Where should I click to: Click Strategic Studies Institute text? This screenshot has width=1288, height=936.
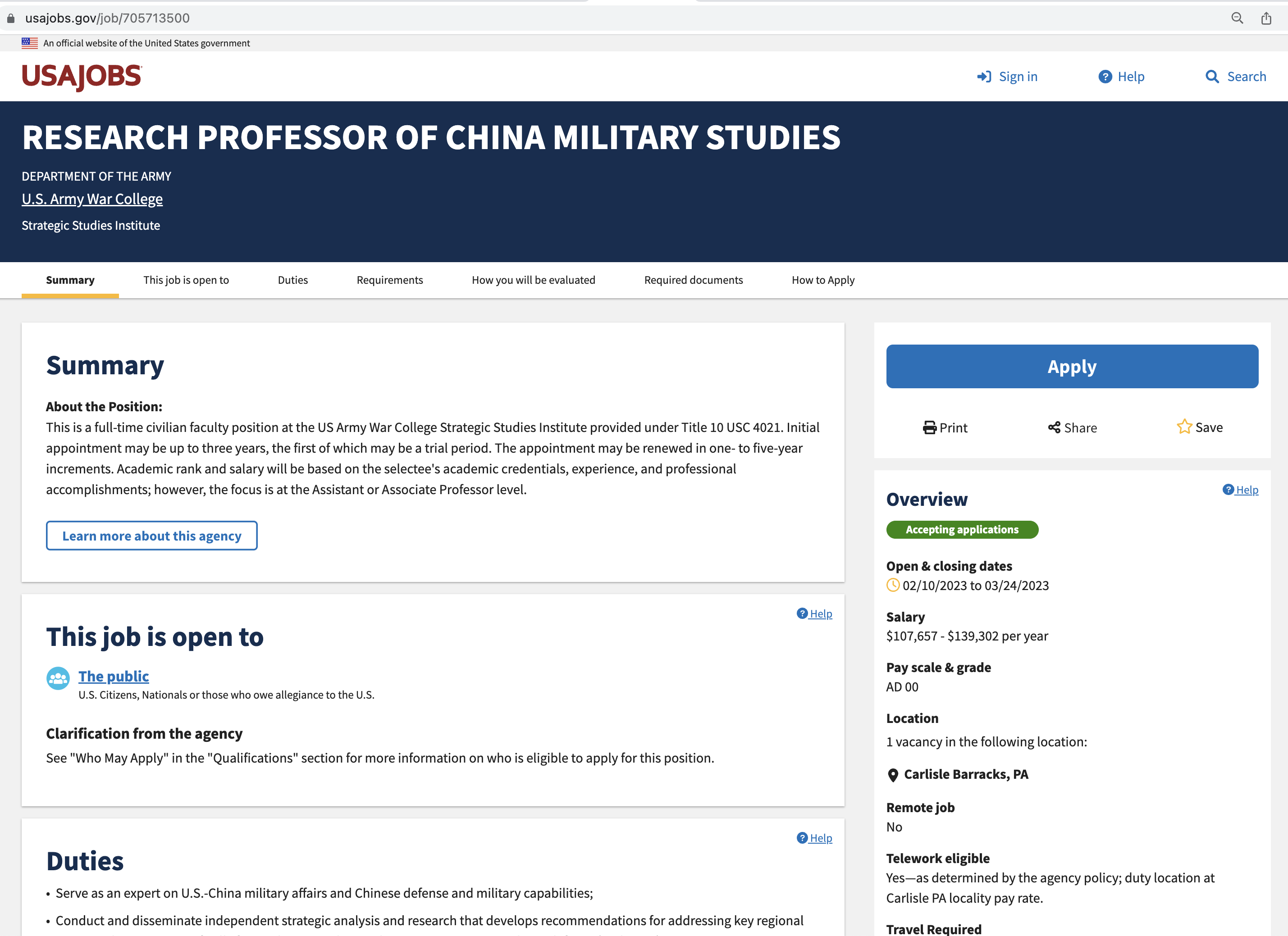tap(91, 225)
